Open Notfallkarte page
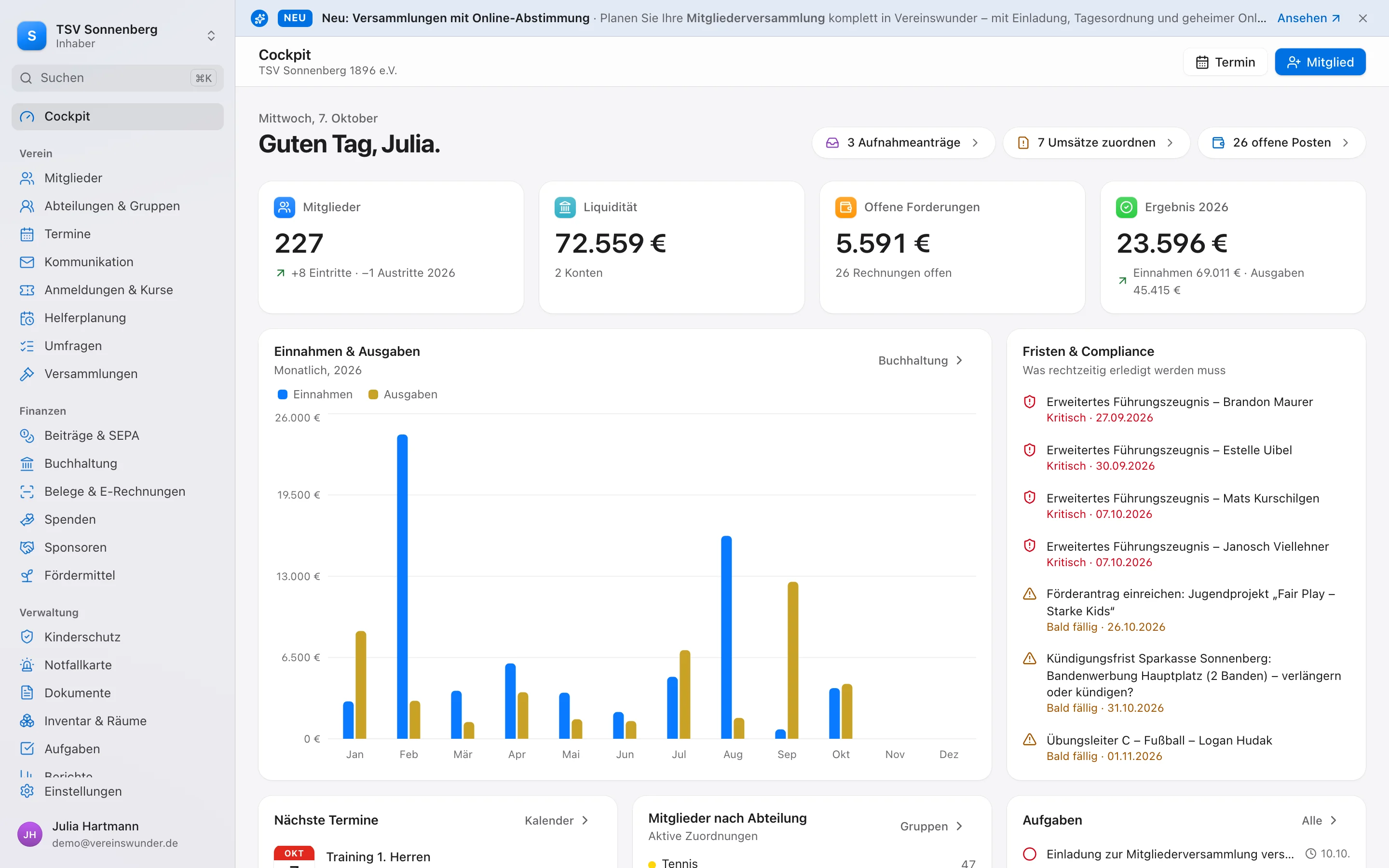The image size is (1389, 868). point(117,665)
